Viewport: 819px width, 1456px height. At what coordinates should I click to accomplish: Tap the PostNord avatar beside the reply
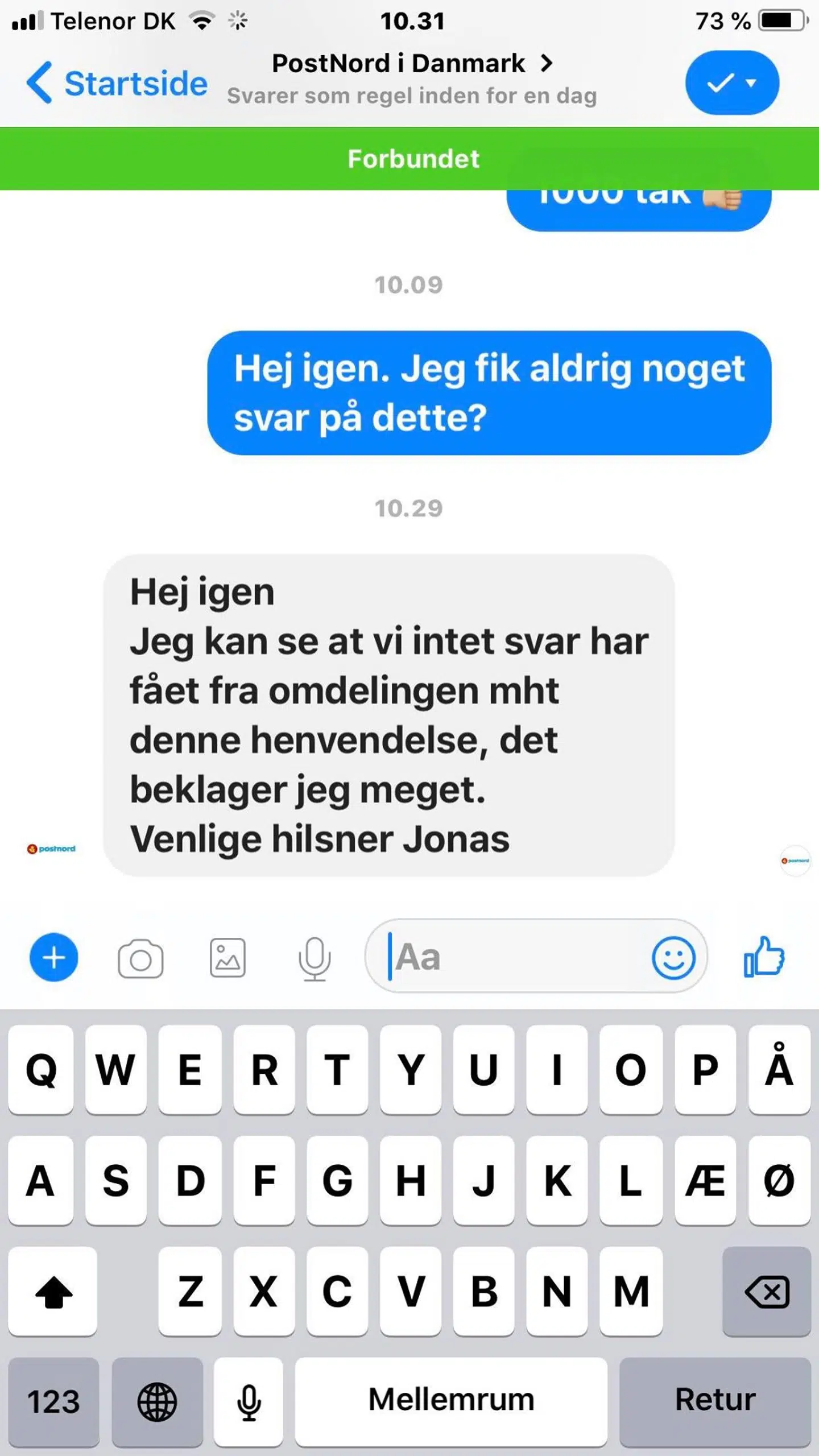point(51,849)
